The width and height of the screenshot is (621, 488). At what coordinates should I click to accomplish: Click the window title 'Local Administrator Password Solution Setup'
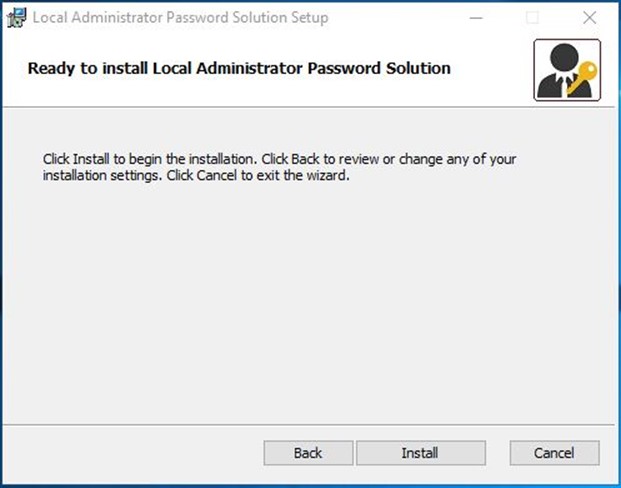click(181, 18)
